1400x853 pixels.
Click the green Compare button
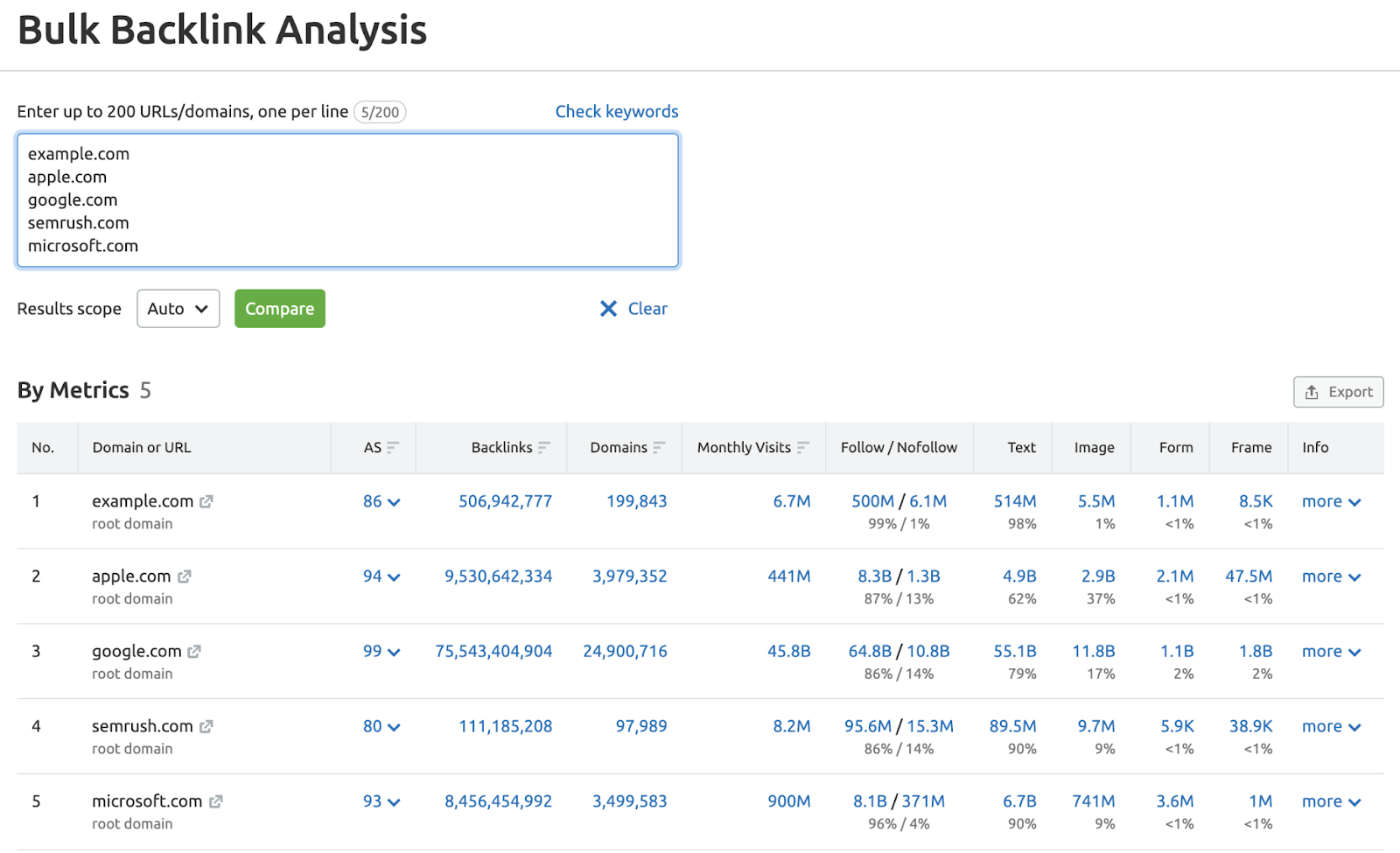tap(280, 309)
